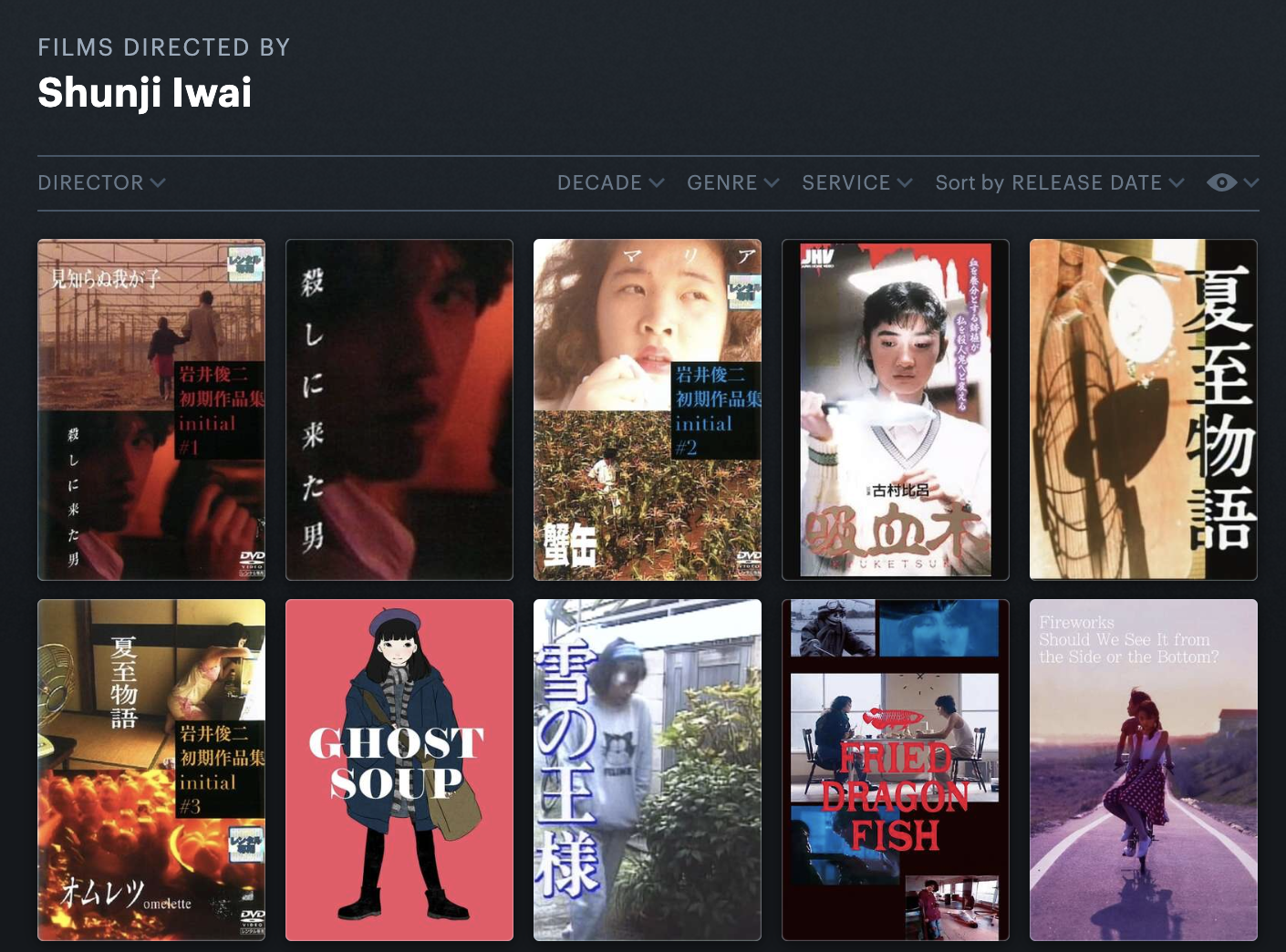The image size is (1286, 952).
Task: Click the chevron arrow after GENRE
Action: point(772,182)
